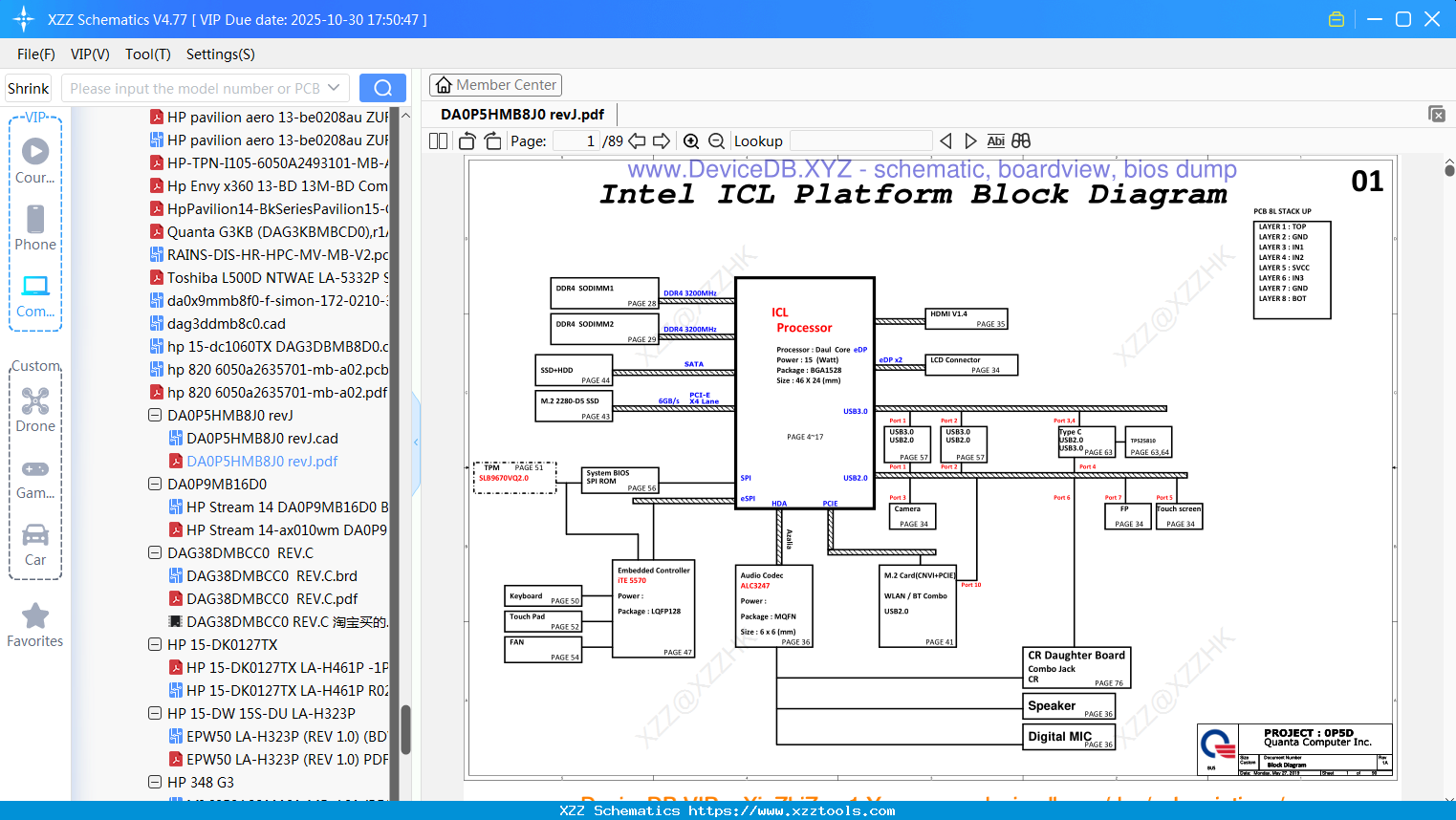Click the Page number field
The height and width of the screenshot is (820, 1456).
(576, 141)
